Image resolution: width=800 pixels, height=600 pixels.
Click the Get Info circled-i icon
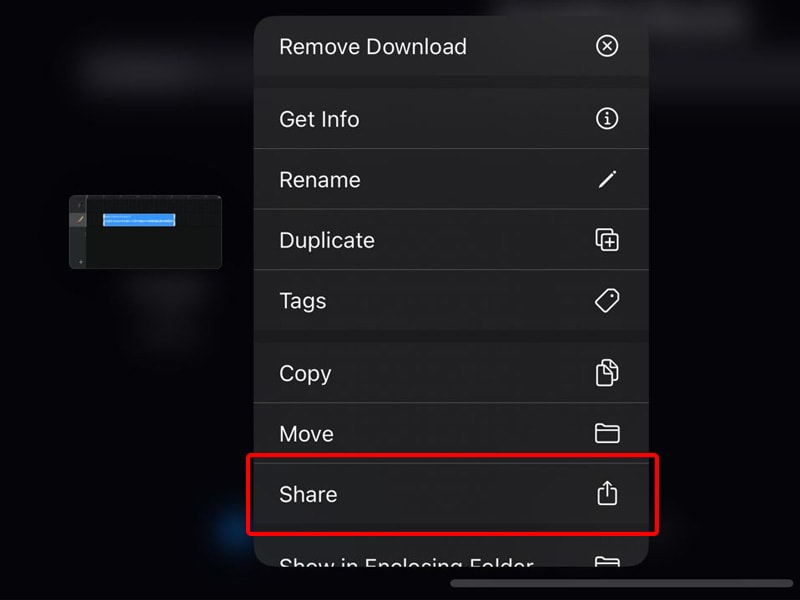607,119
